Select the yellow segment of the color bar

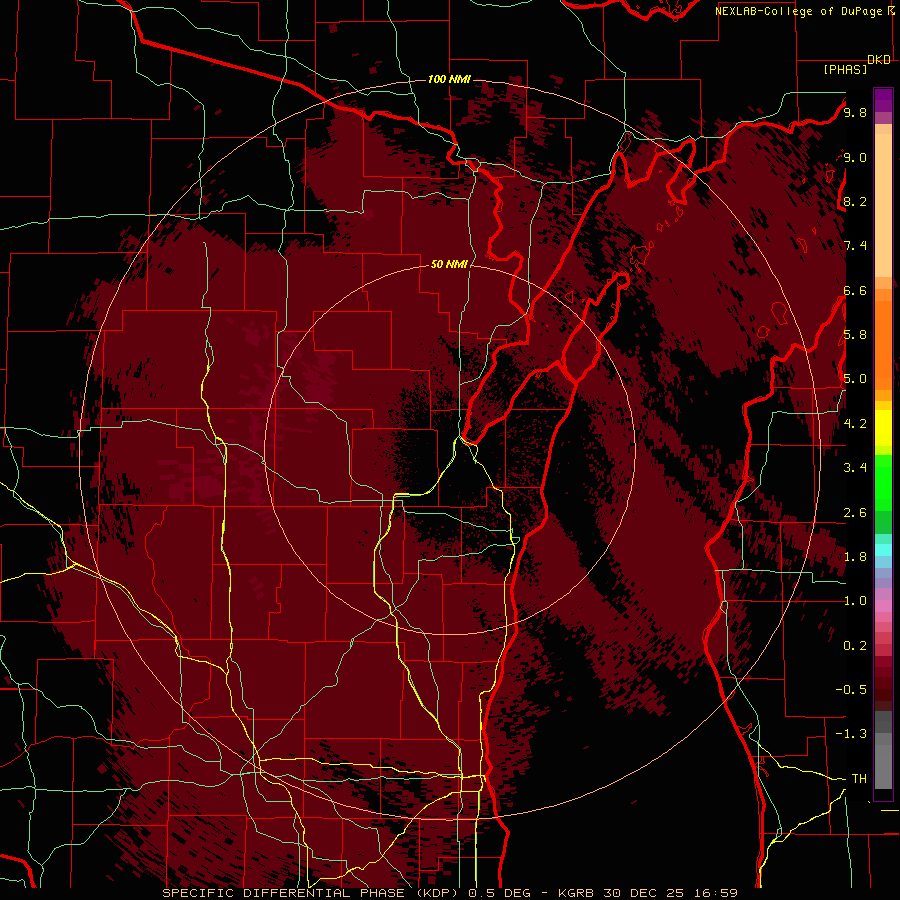[x=883, y=428]
